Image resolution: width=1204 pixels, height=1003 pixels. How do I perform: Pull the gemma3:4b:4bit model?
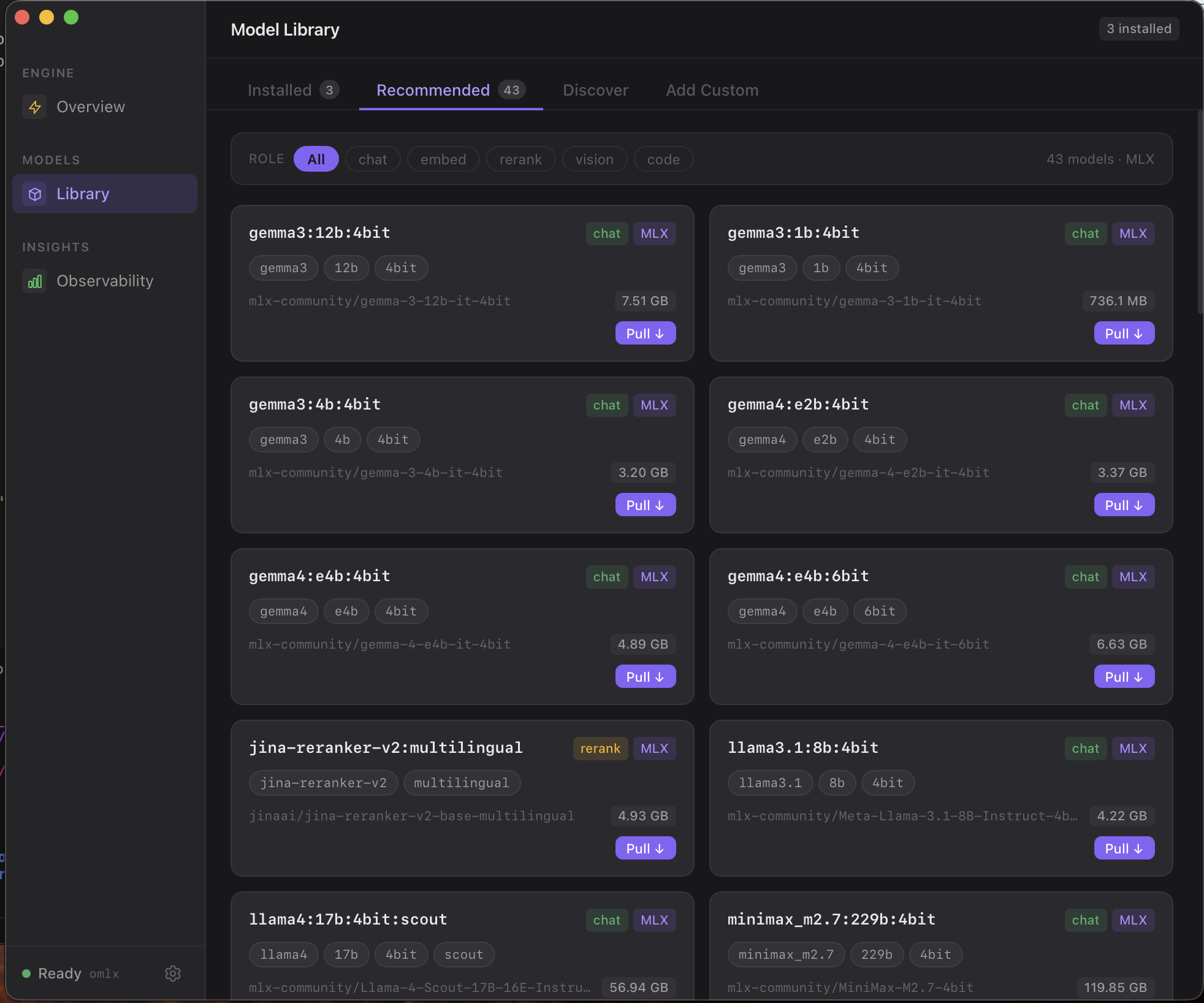tap(646, 505)
